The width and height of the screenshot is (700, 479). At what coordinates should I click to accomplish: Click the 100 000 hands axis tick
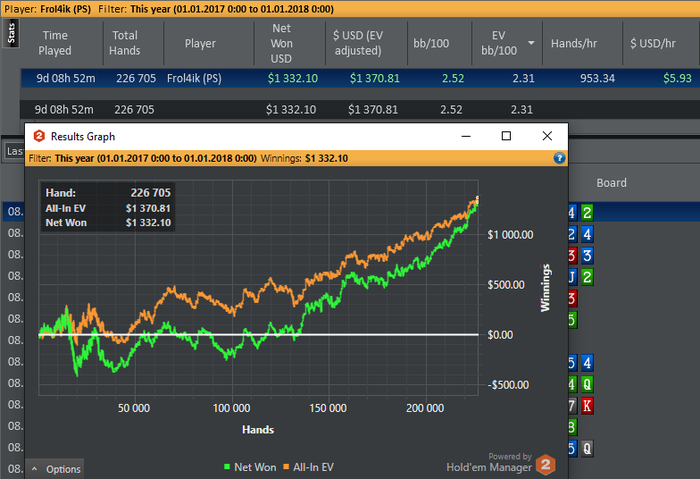click(x=231, y=408)
